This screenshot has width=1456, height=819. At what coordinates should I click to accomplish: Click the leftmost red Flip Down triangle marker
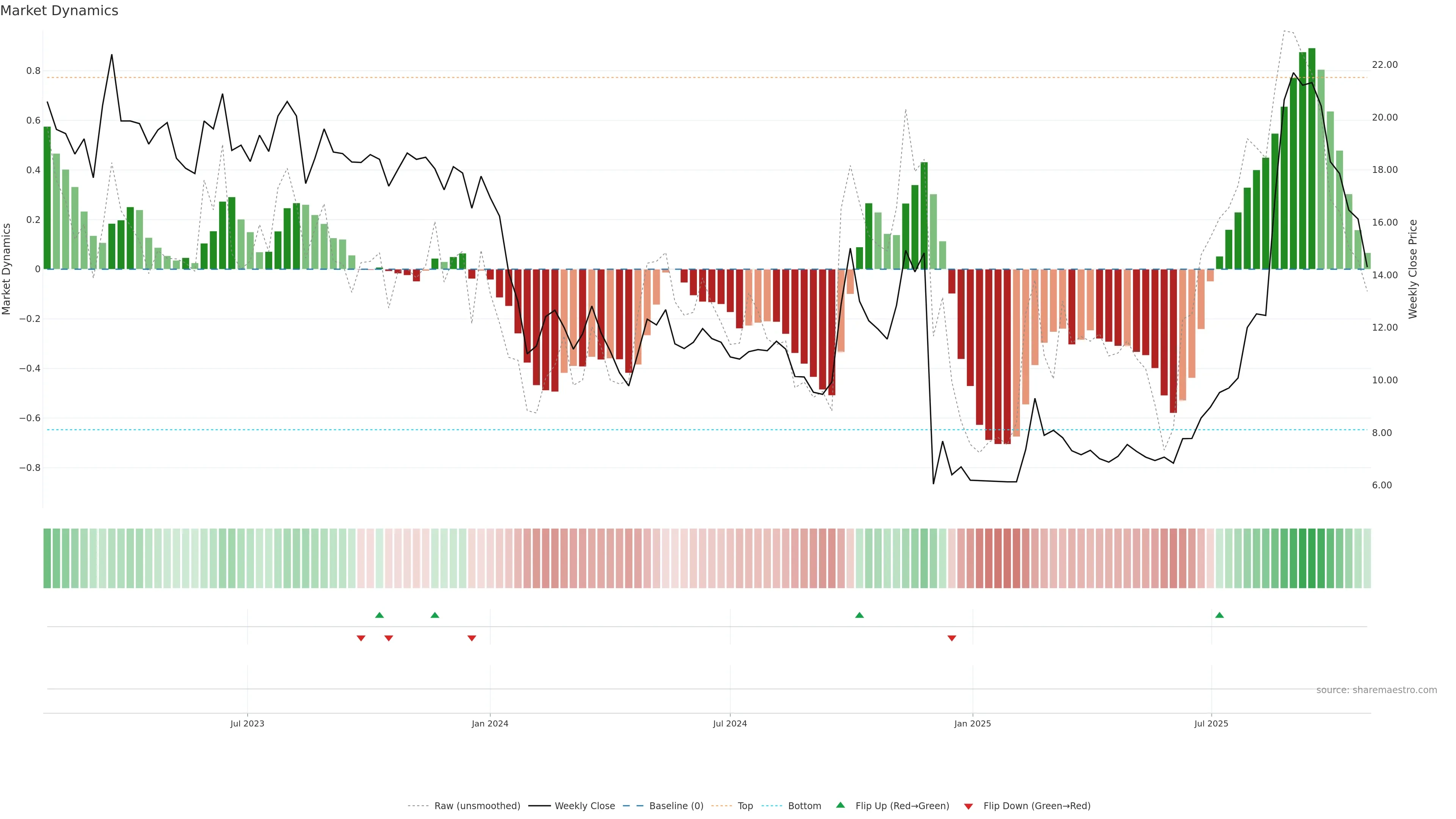pyautogui.click(x=361, y=638)
